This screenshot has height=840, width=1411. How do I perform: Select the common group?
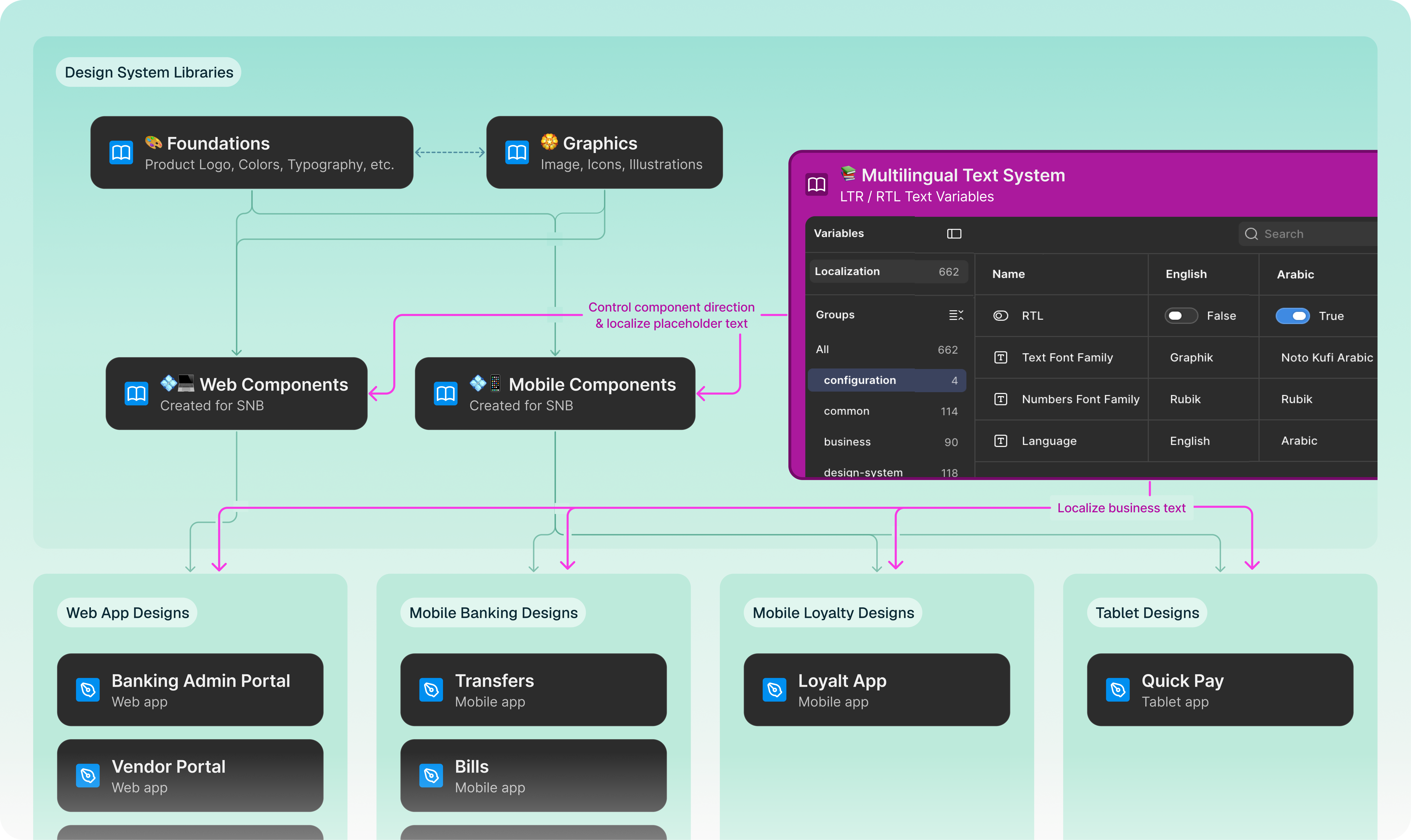(887, 411)
